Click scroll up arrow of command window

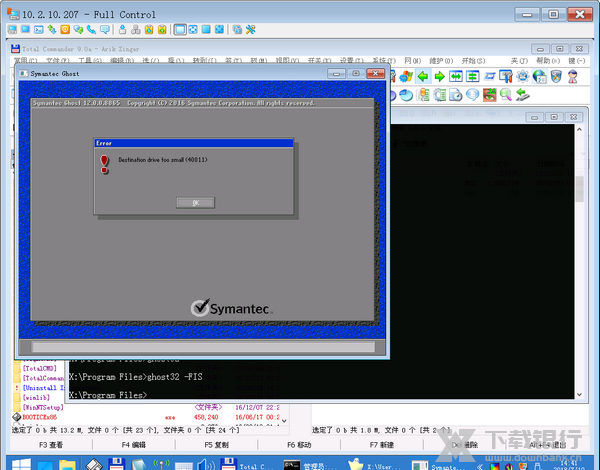(x=579, y=129)
